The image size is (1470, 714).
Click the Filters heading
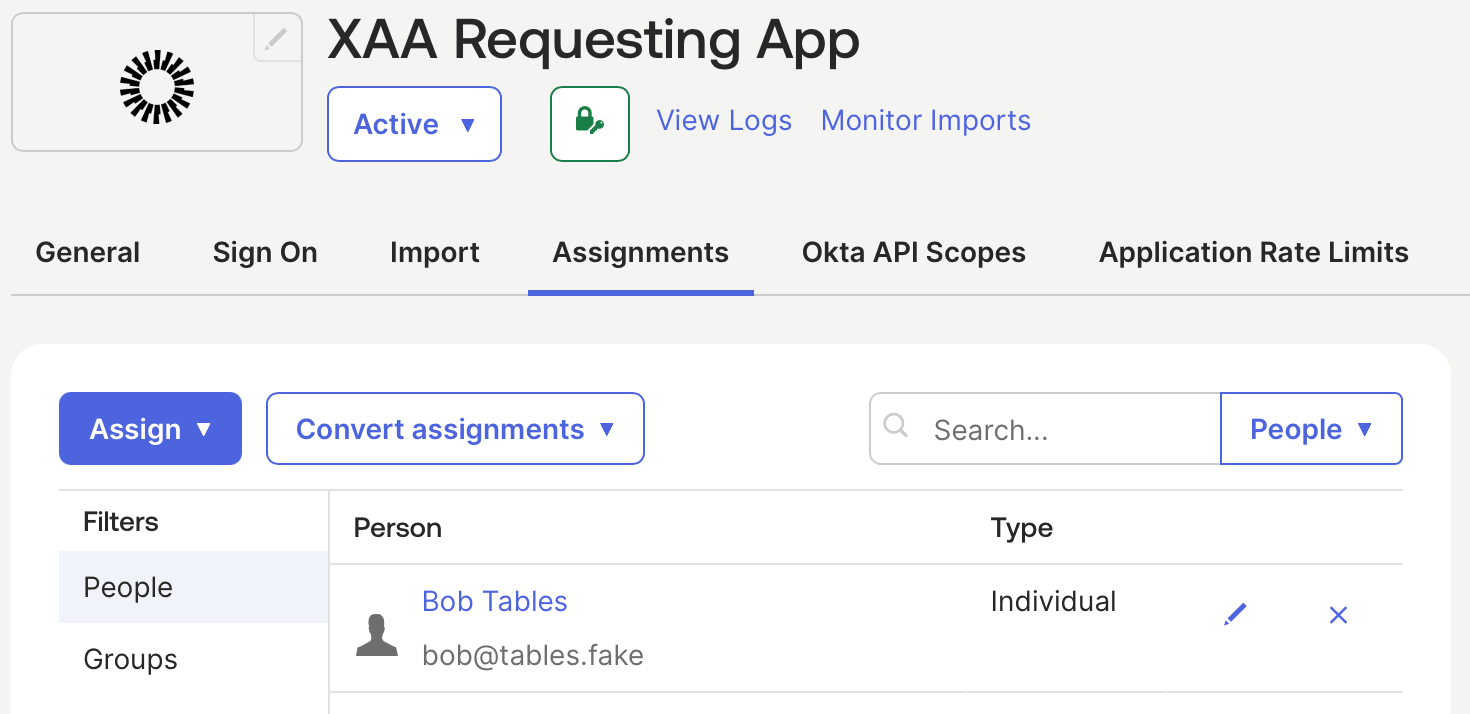tap(121, 522)
